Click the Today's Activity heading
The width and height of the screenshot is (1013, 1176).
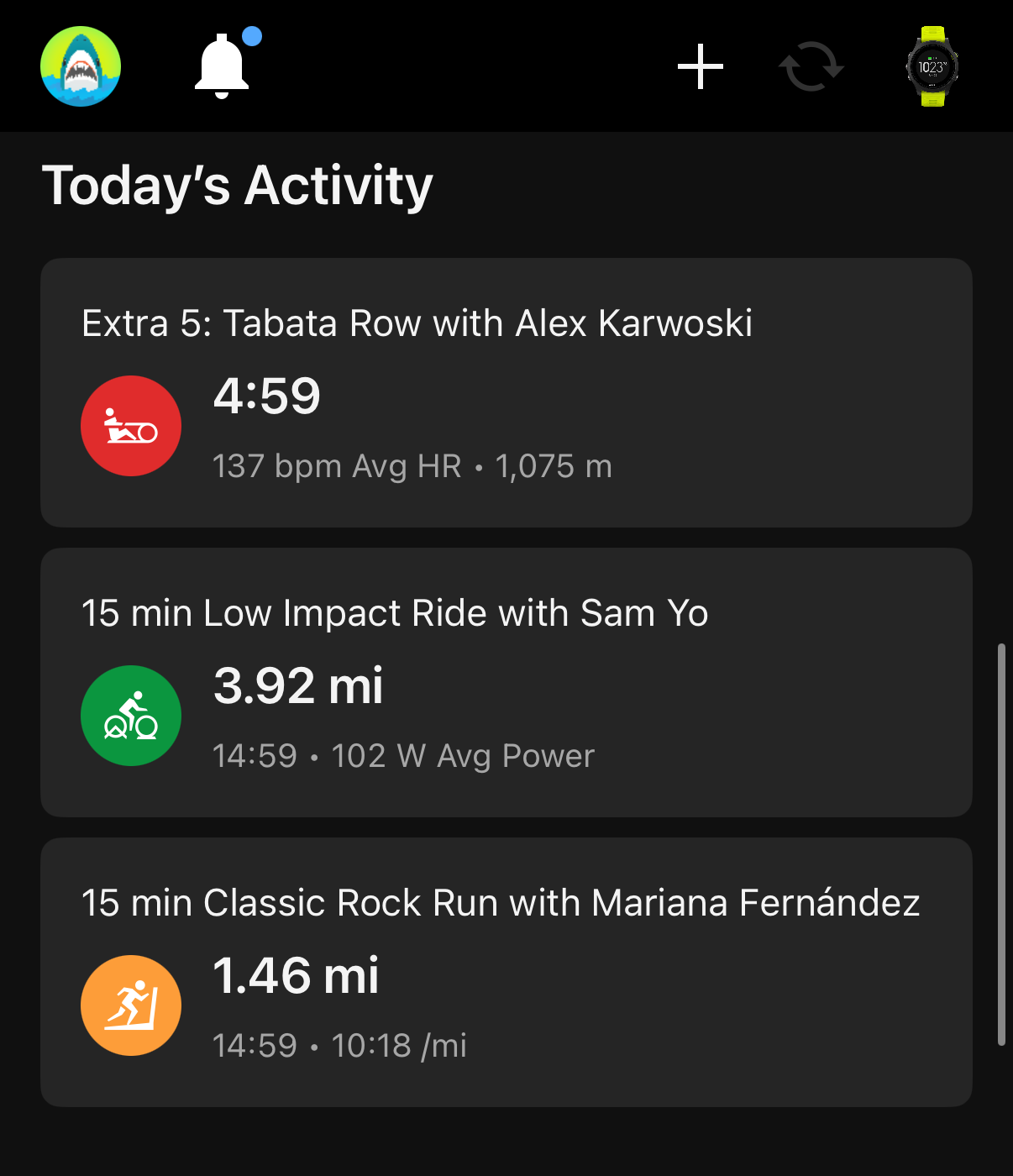[x=238, y=186]
